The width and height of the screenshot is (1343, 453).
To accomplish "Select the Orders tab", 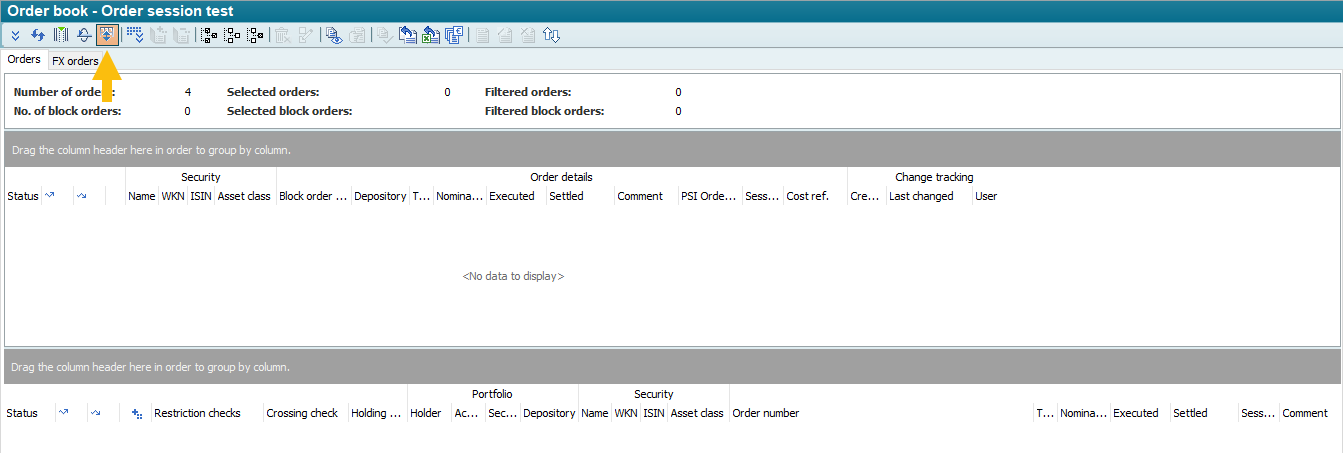I will tap(24, 60).
